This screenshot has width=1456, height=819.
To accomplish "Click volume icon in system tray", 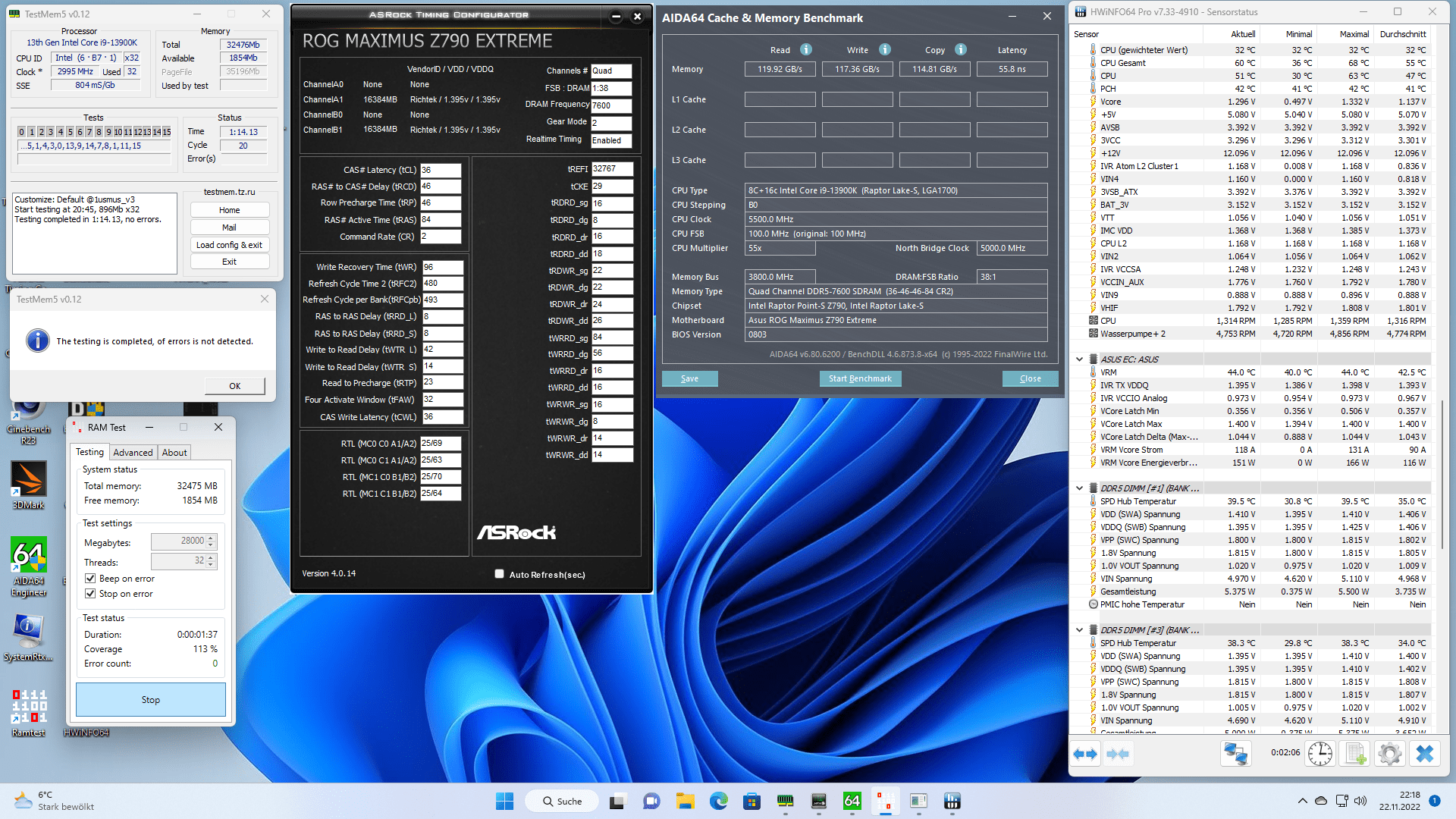I will coord(1360,801).
